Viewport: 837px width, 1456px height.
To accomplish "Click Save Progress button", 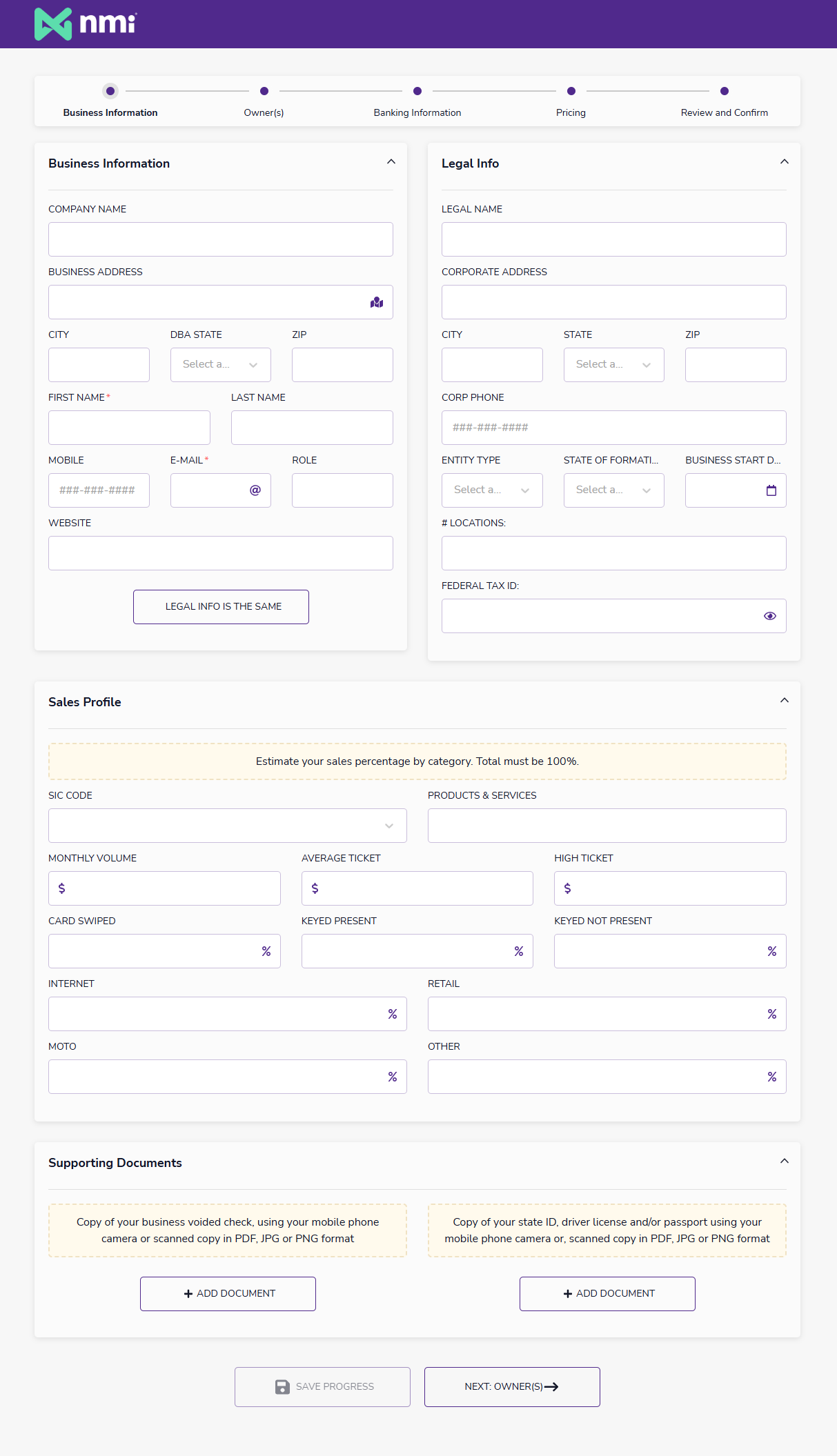I will point(322,1387).
